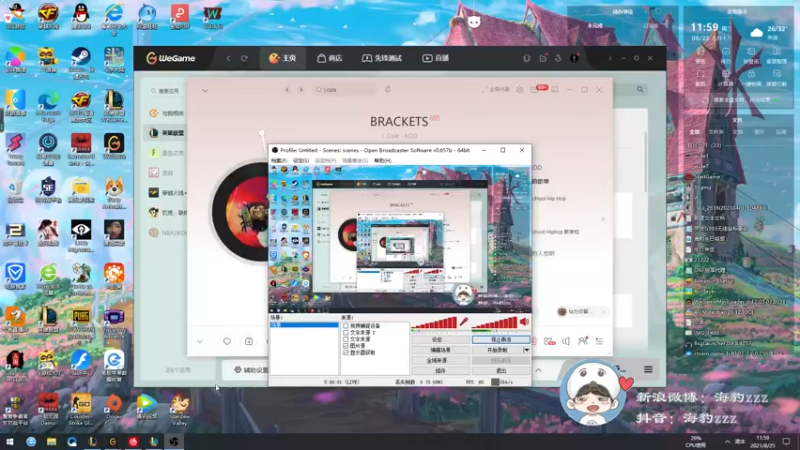This screenshot has height=450, width=800.
Task: Click OBS 开始录制 start recording button
Action: tap(497, 350)
